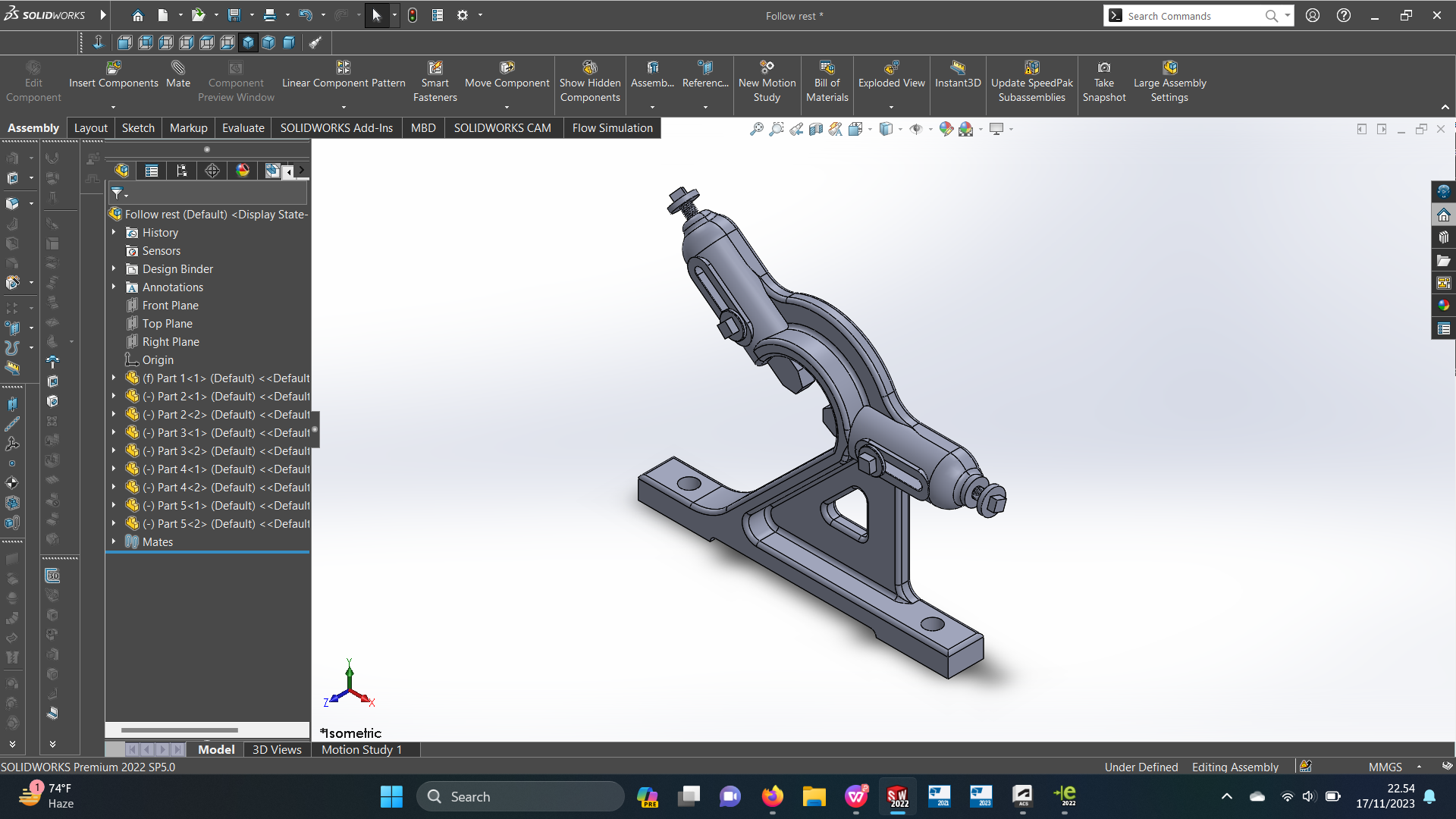Start a New Motion Study
This screenshot has height=819, width=1456.
(767, 82)
